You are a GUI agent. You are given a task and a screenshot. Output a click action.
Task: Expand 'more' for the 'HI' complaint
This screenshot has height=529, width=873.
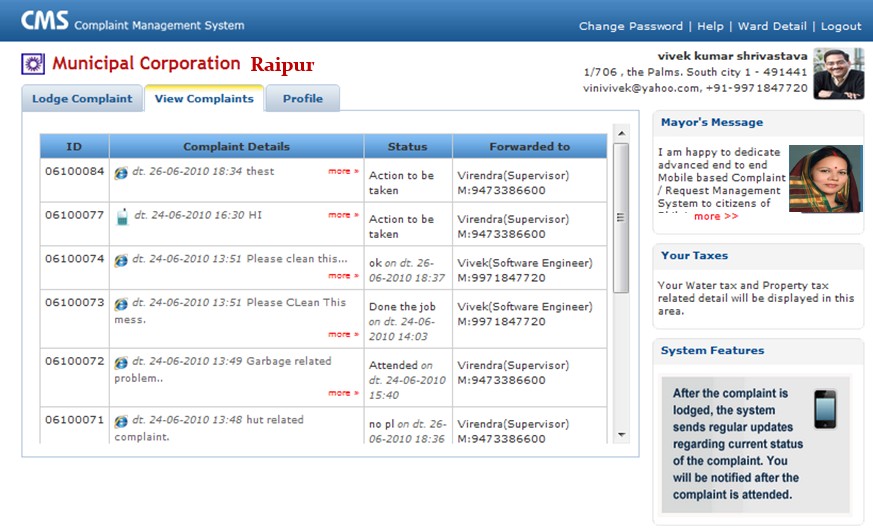pos(343,215)
